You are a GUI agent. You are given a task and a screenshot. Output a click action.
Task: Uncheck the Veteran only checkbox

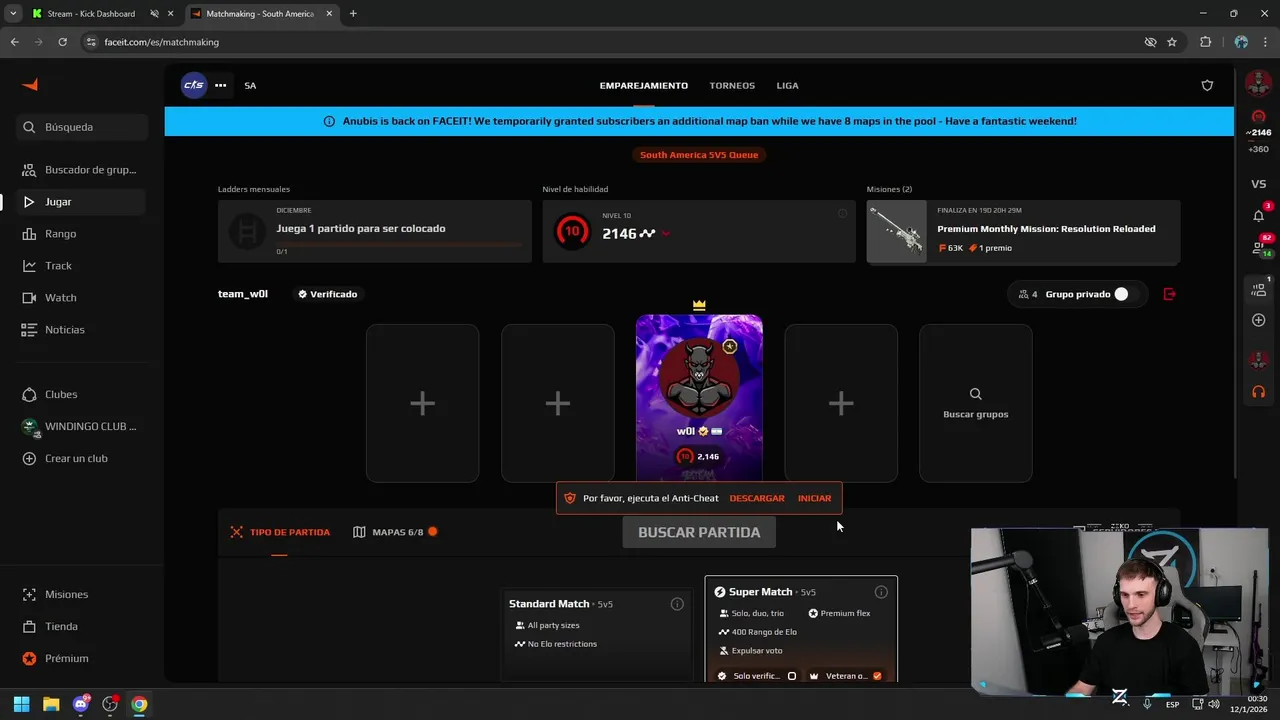click(x=877, y=676)
